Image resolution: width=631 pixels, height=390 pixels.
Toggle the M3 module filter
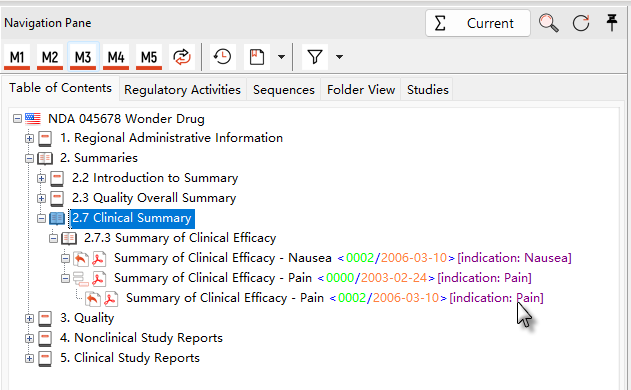83,57
